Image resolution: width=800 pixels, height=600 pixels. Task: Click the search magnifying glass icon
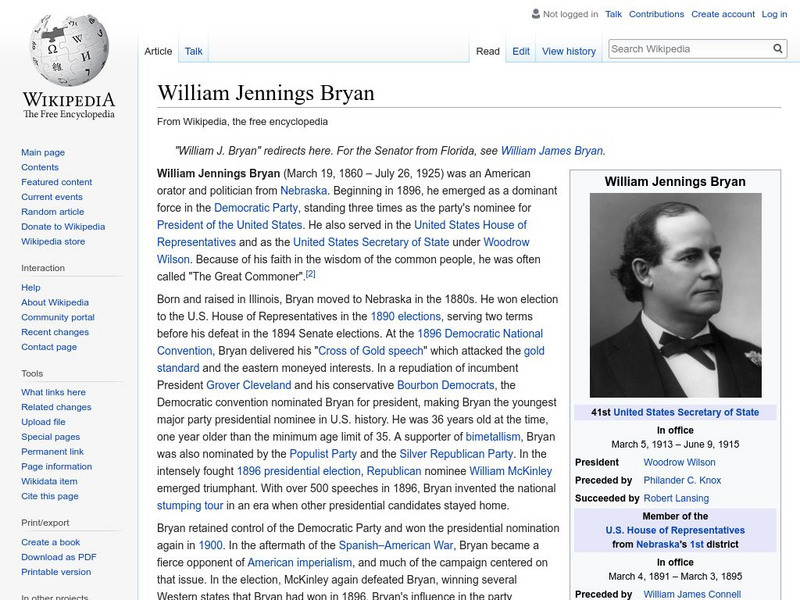pyautogui.click(x=778, y=46)
